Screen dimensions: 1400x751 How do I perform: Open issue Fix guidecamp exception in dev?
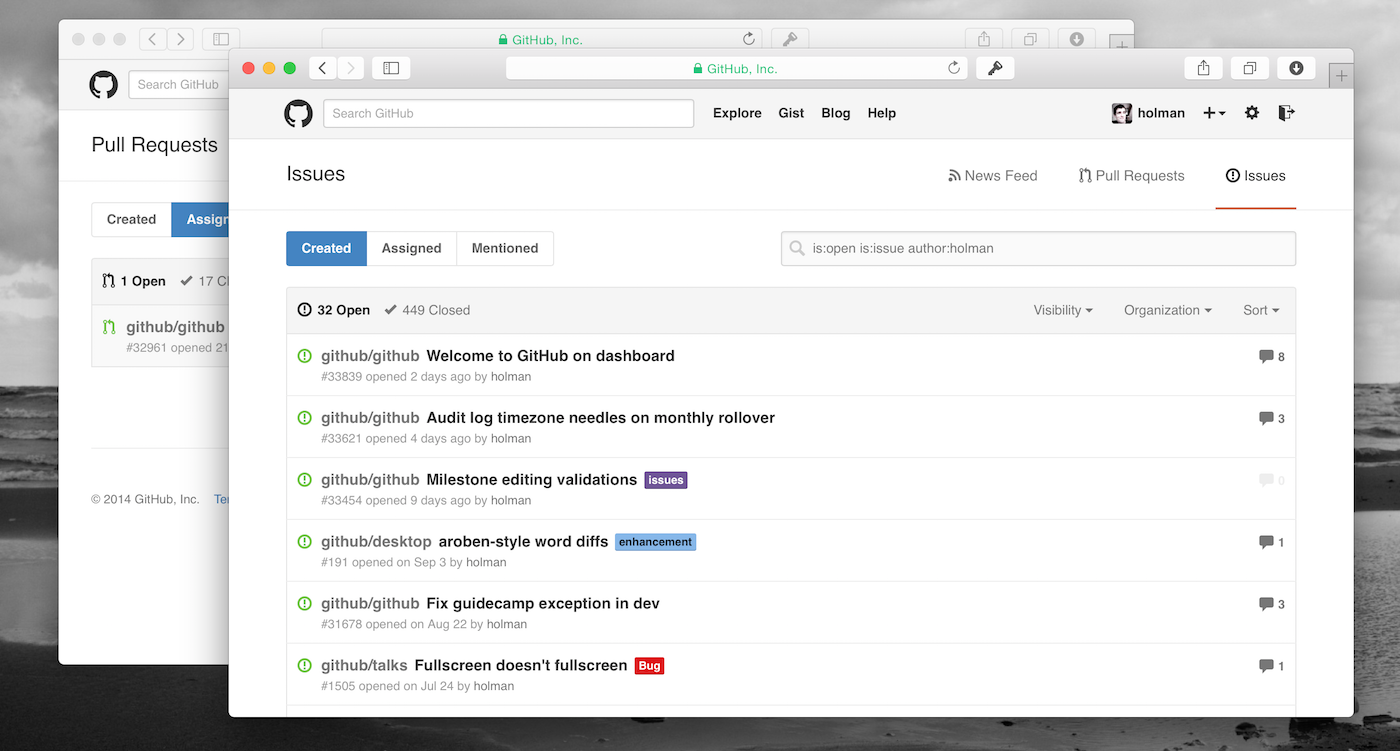pos(543,603)
